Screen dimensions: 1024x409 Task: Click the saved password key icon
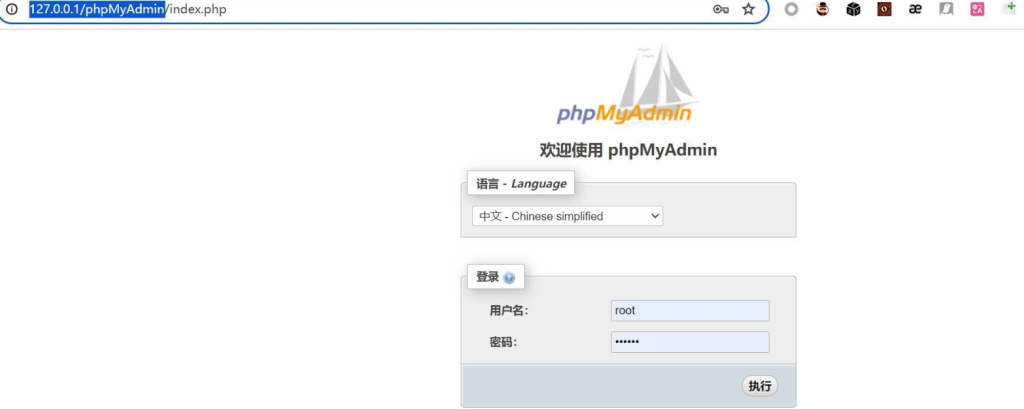coord(720,9)
